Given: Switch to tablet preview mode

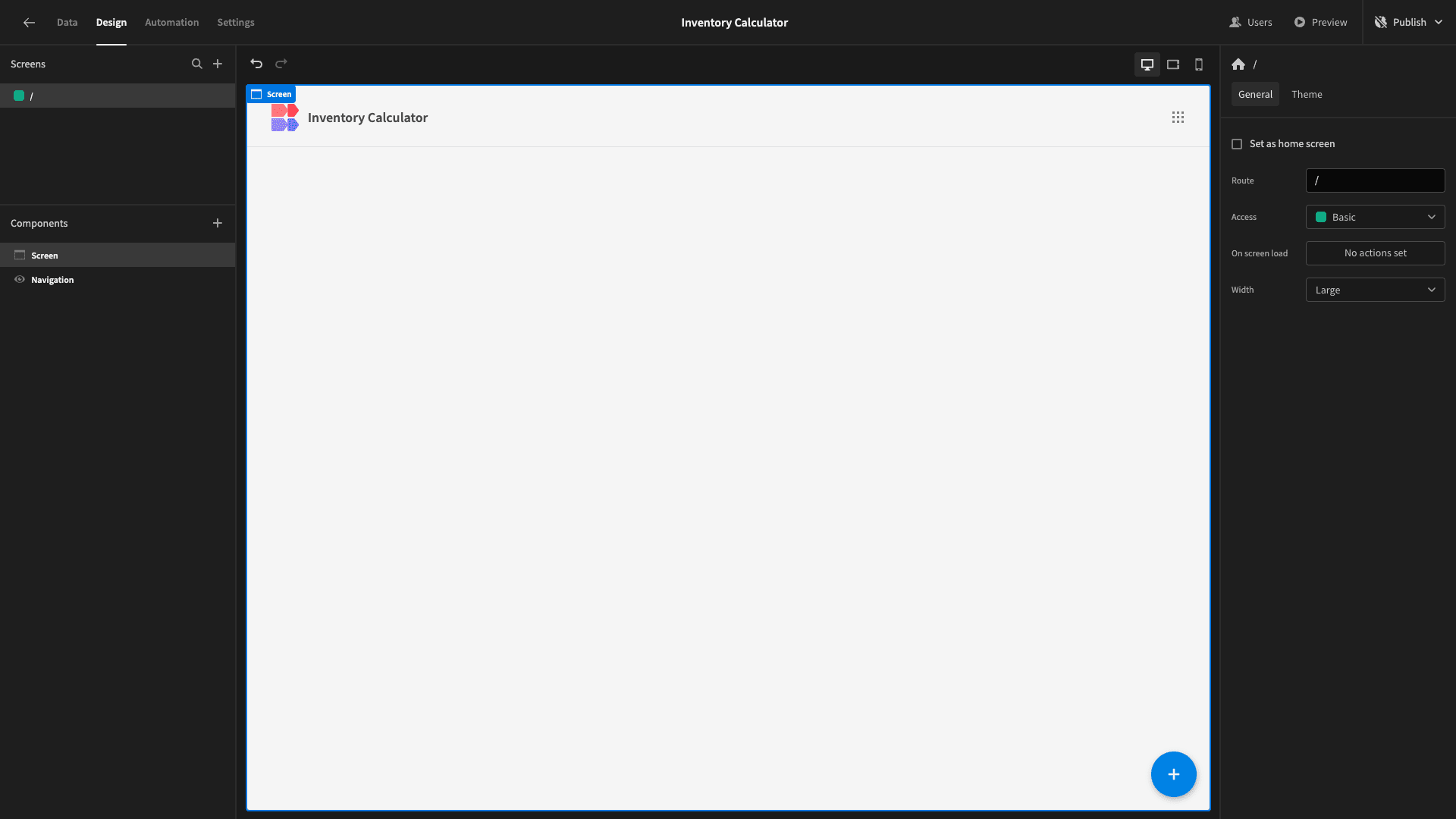Looking at the screenshot, I should (x=1173, y=64).
